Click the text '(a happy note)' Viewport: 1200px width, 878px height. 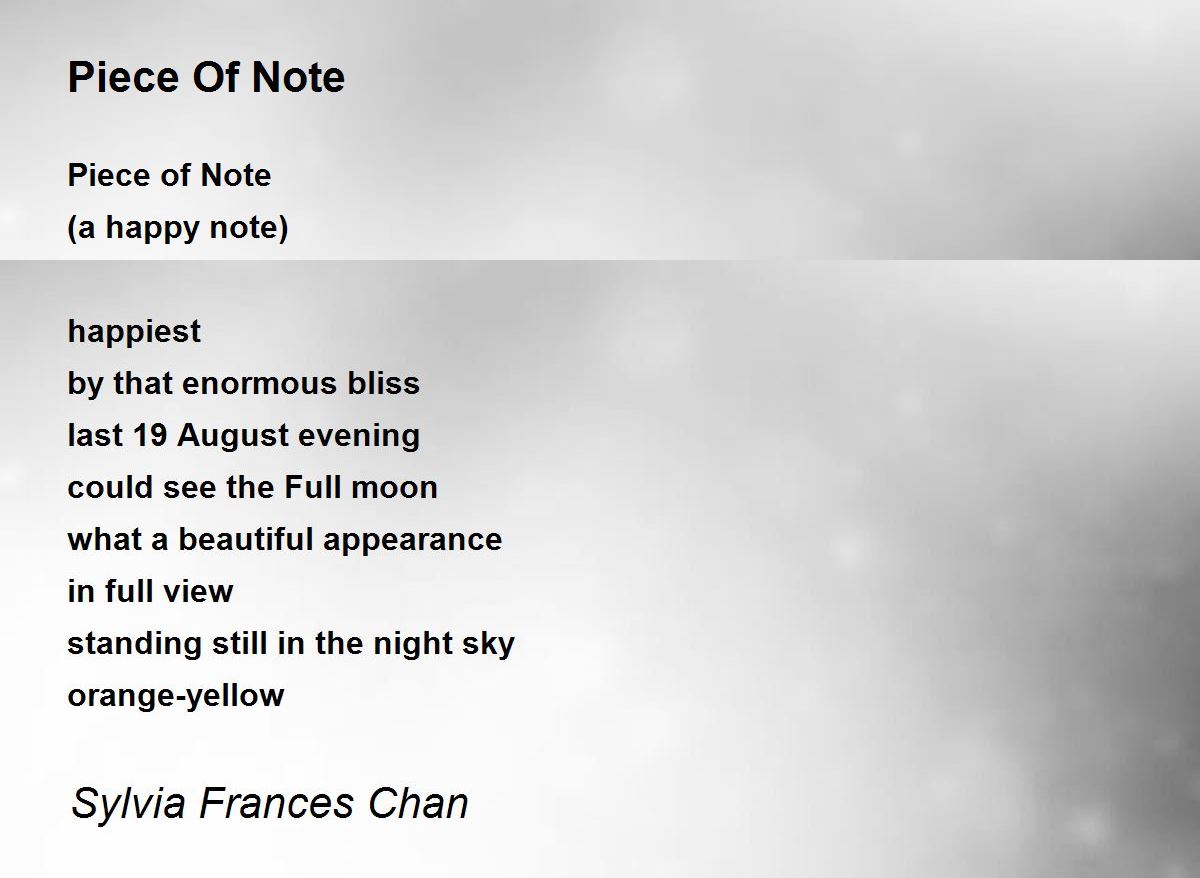178,228
